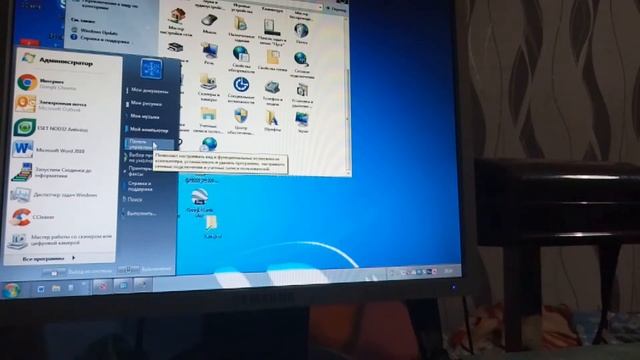Image resolution: width=640 pixels, height=360 pixels.
Task: Launch Microsoft Word 2010 from Start menu
Action: pos(49,149)
